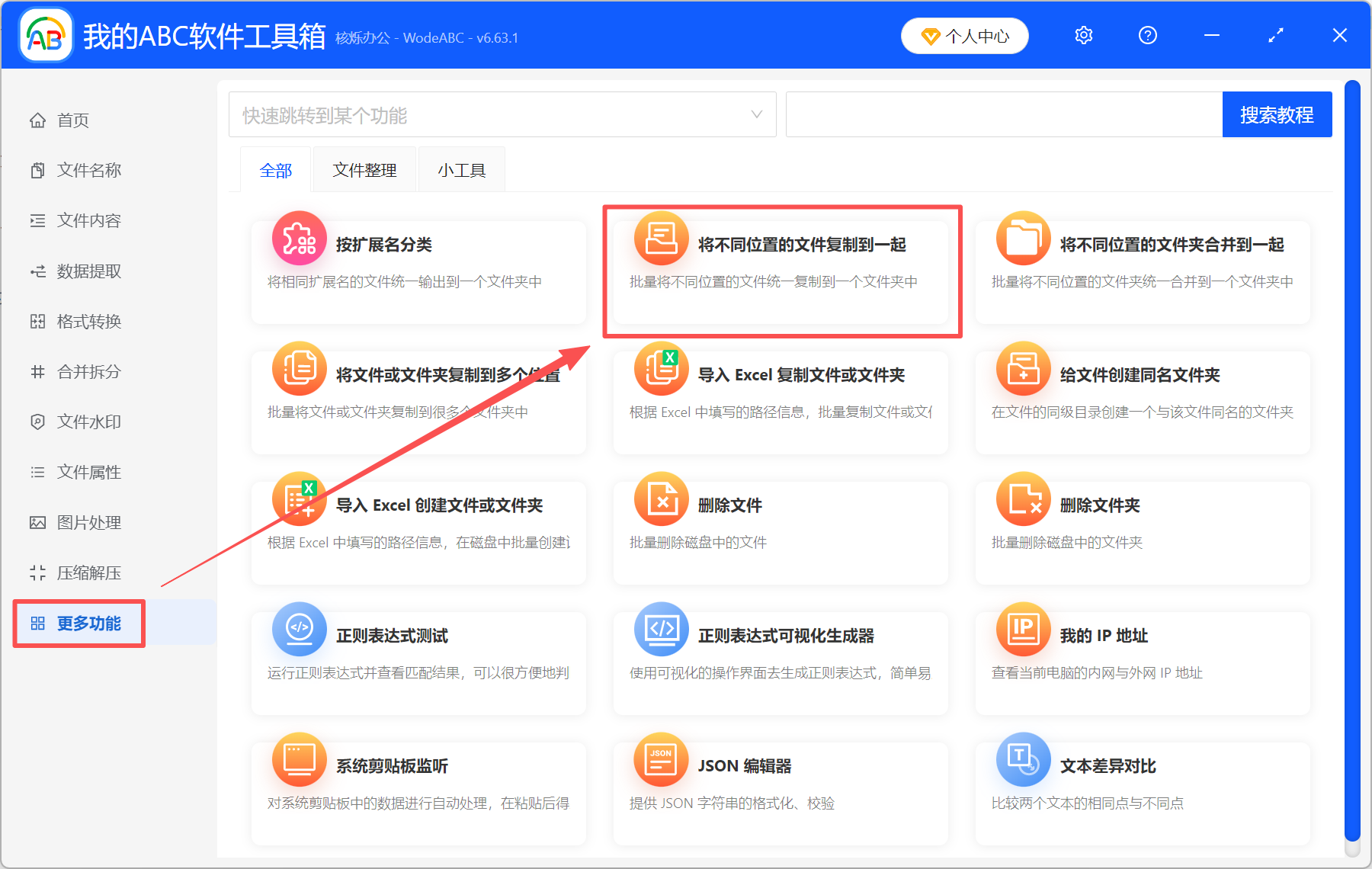Viewport: 1372px width, 869px height.
Task: Open the JSON 编辑器 tool
Action: (x=736, y=765)
